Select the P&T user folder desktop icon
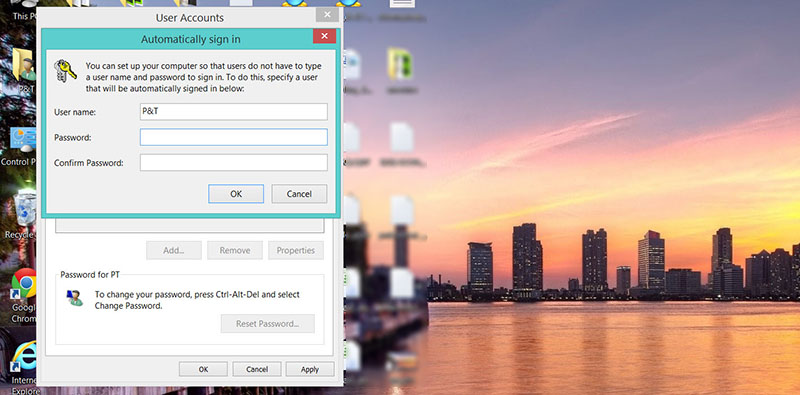Viewport: 800px width, 395px height. (x=24, y=70)
